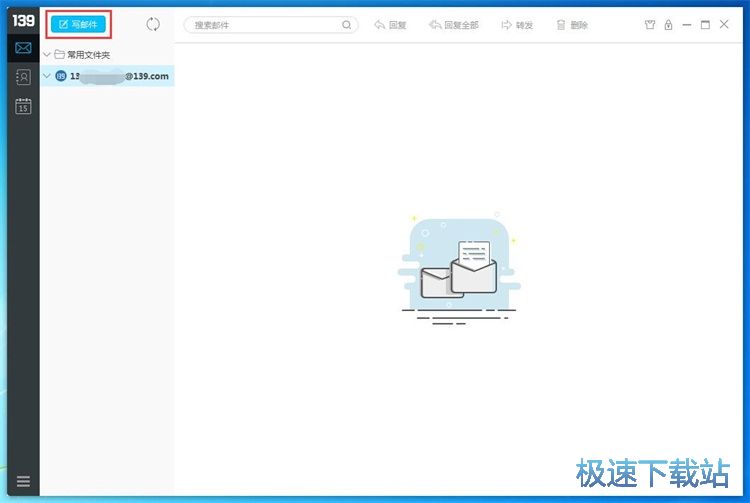Open the hamburger menu at sidebar bottom
The image size is (750, 503).
(23, 481)
